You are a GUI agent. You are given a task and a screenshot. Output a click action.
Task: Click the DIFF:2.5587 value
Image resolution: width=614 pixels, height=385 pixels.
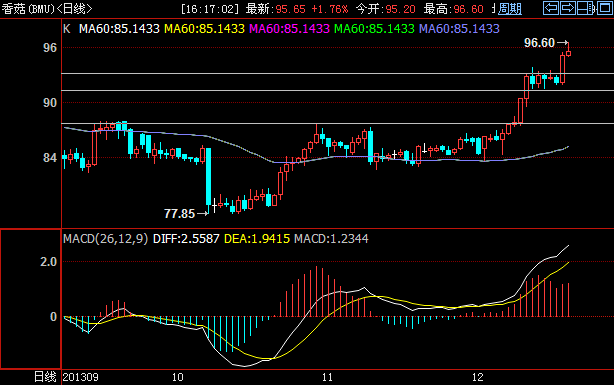tap(186, 239)
